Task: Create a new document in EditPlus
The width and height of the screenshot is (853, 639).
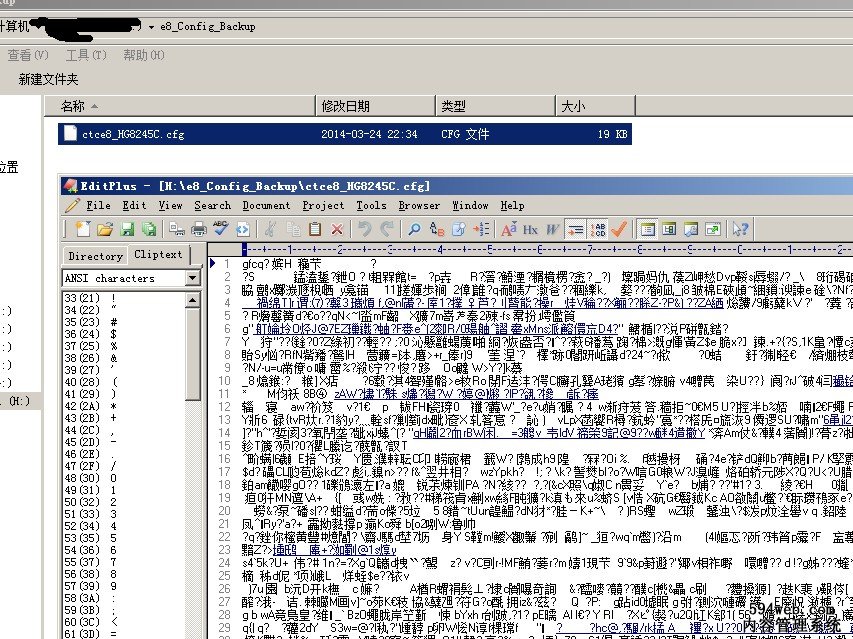Action: [83, 229]
